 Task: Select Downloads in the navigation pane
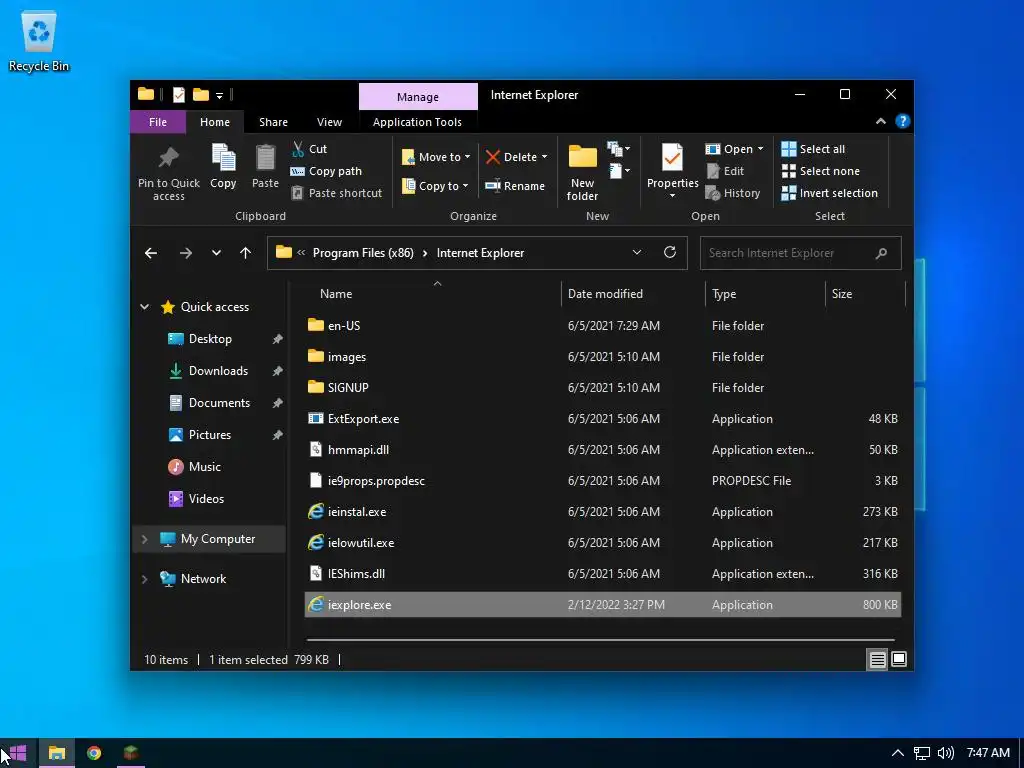(x=218, y=371)
